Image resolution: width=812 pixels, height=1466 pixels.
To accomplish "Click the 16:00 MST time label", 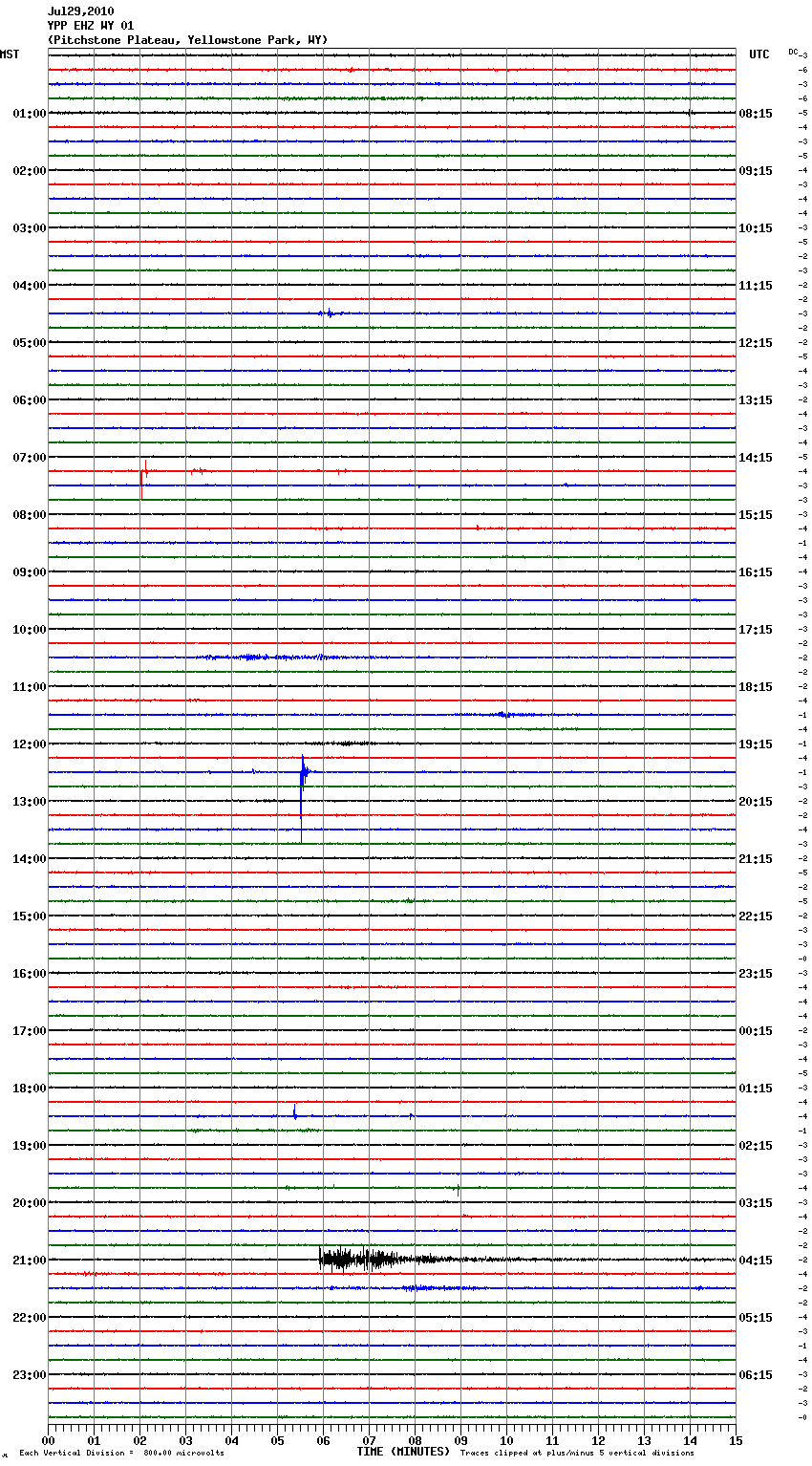I will (30, 974).
